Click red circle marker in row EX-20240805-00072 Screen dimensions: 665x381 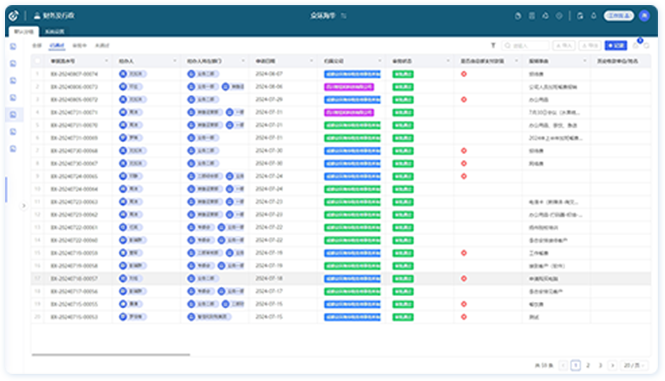point(464,99)
